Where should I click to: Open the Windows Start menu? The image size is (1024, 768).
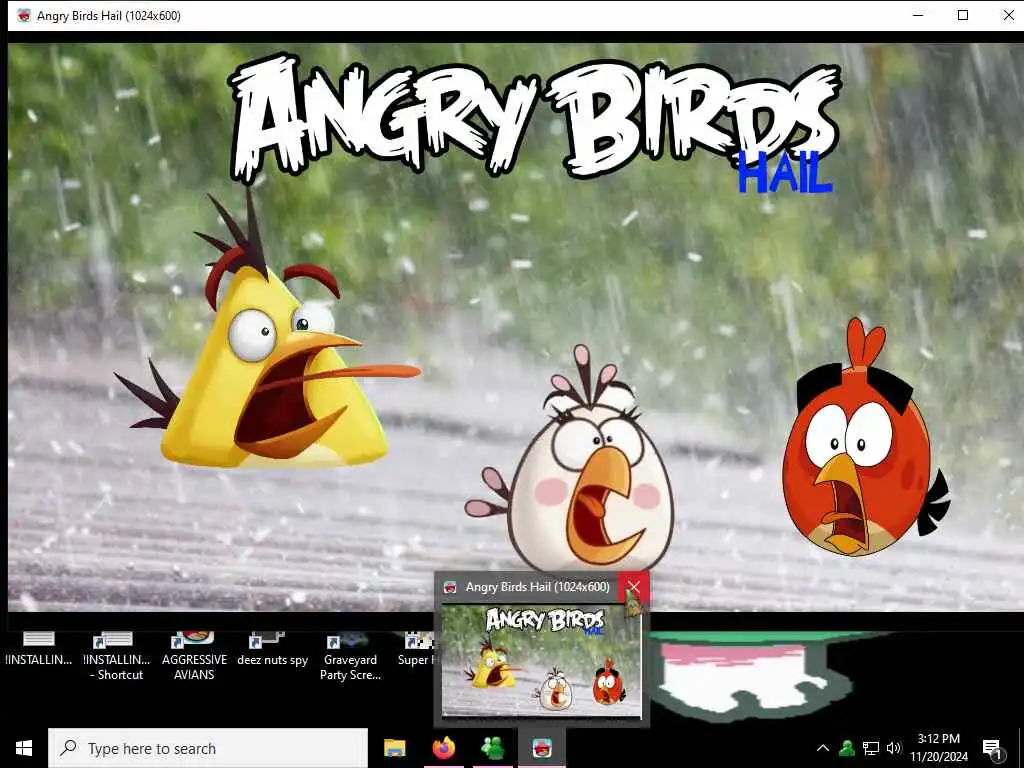point(24,748)
